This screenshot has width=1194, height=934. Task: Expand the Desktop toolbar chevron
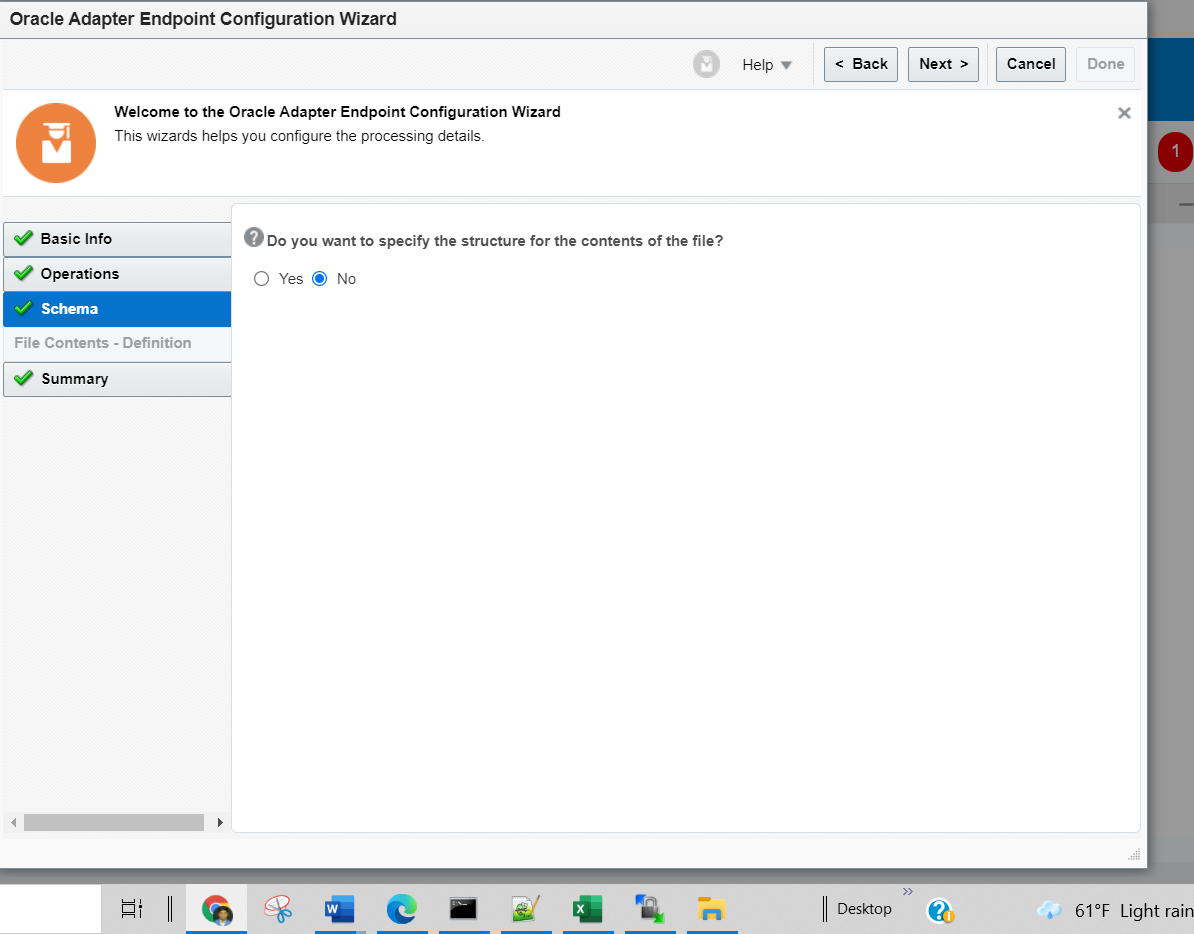coord(908,891)
